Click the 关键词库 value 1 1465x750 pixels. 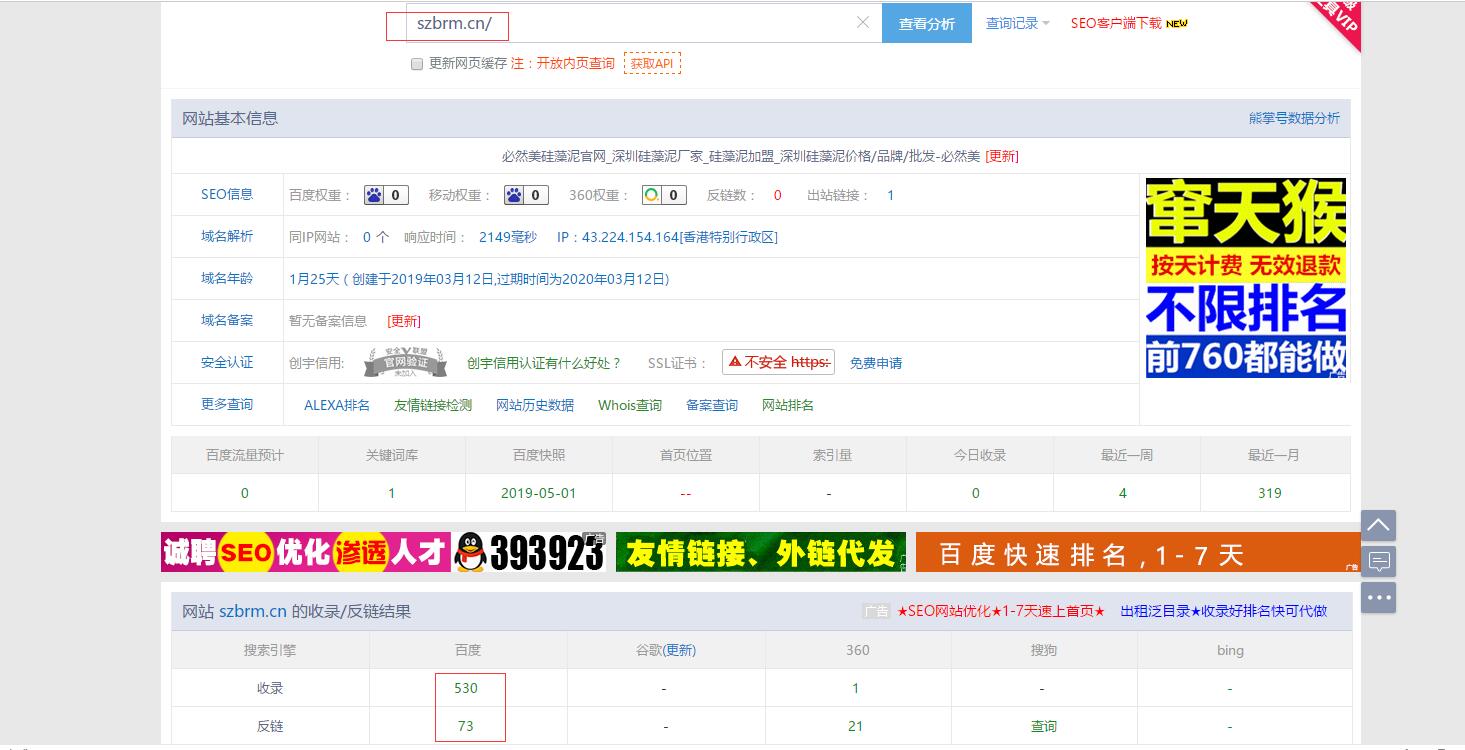click(392, 493)
